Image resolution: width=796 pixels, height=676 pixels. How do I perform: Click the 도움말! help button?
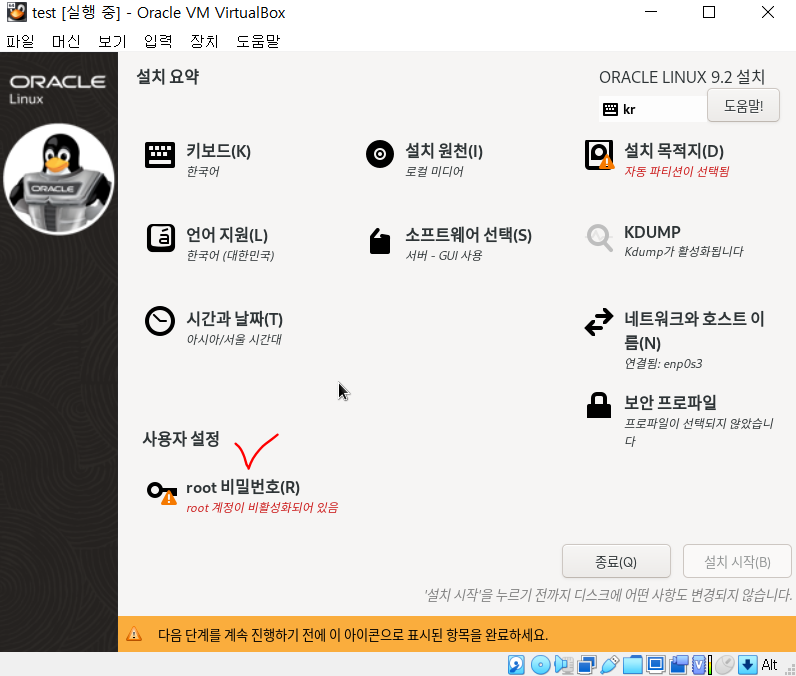coord(743,106)
